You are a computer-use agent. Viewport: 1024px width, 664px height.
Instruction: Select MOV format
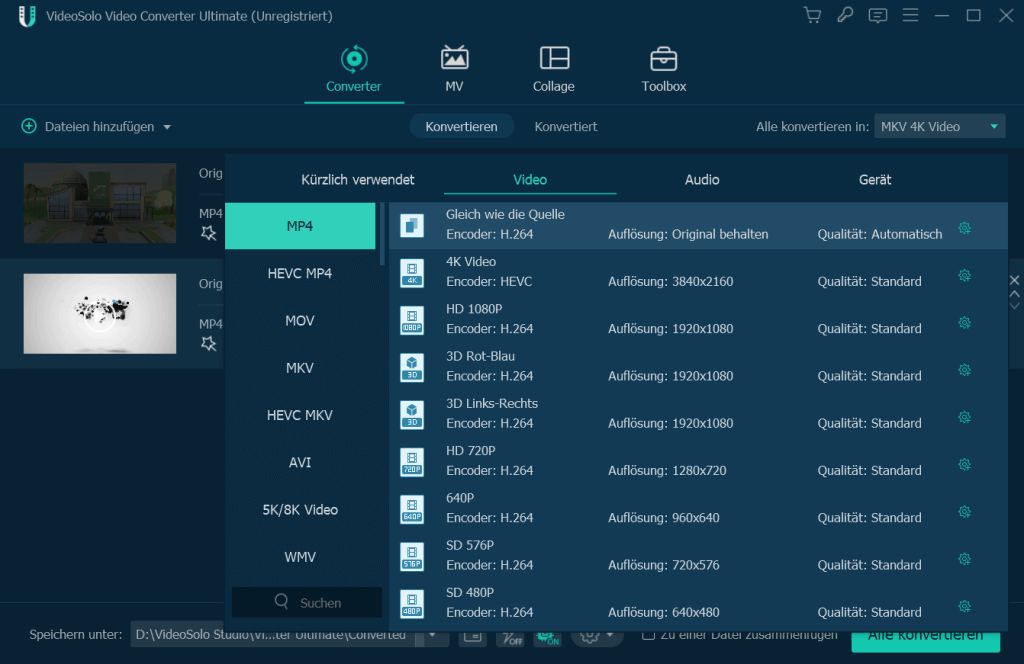point(300,321)
